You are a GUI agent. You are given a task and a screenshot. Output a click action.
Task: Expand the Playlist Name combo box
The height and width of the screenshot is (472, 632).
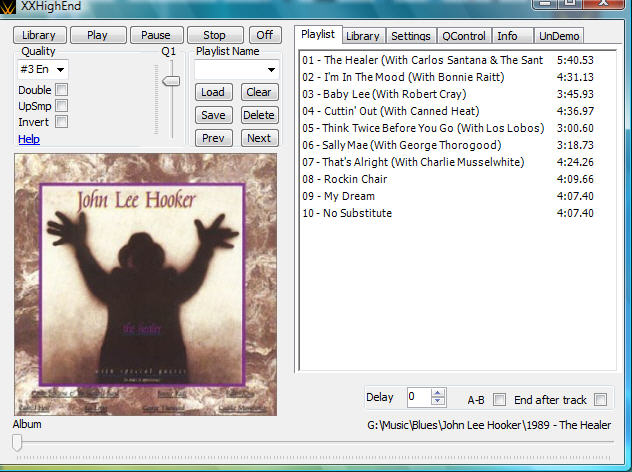click(237, 70)
